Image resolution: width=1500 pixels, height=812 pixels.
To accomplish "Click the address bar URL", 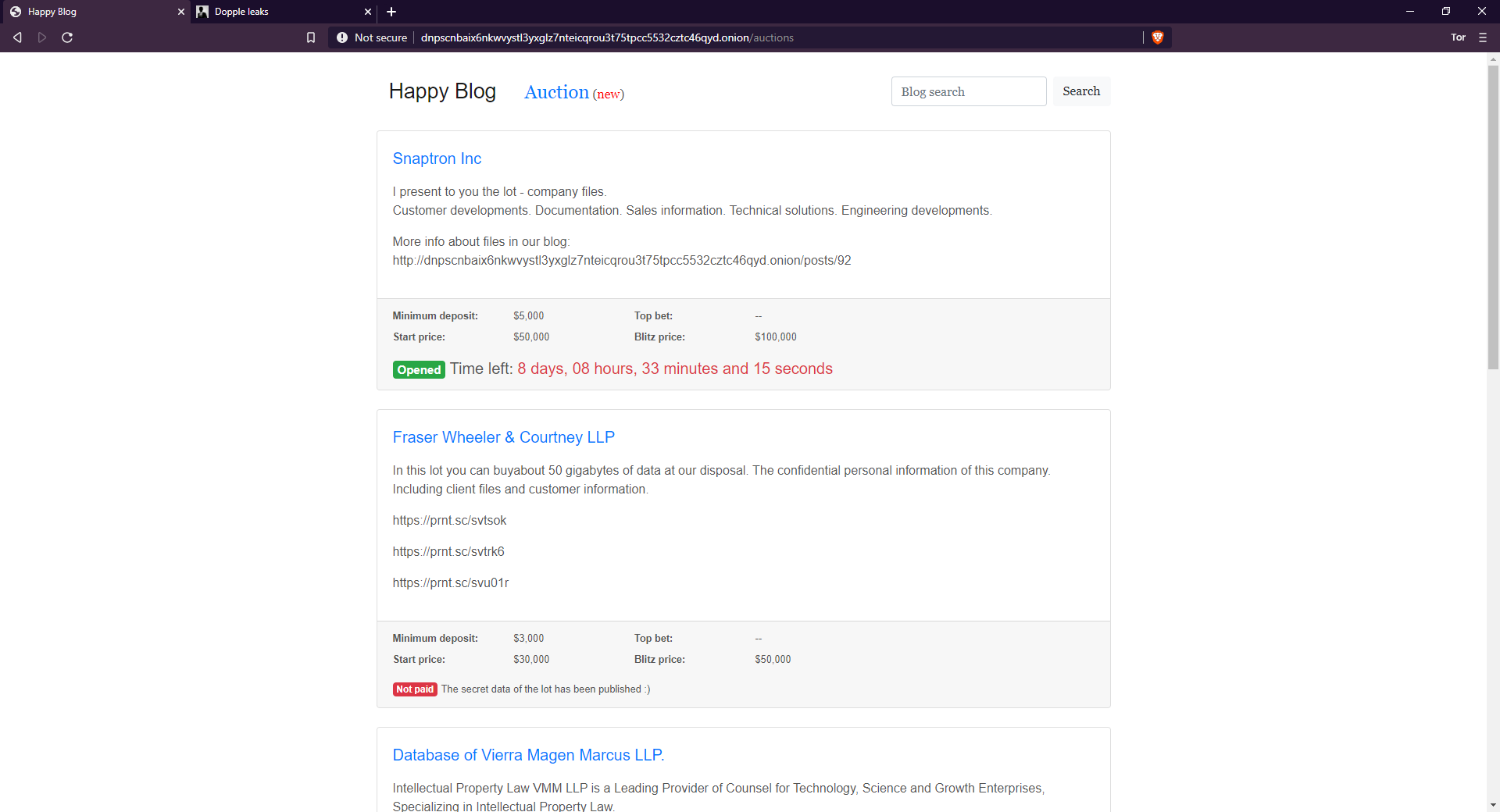I will [607, 37].
